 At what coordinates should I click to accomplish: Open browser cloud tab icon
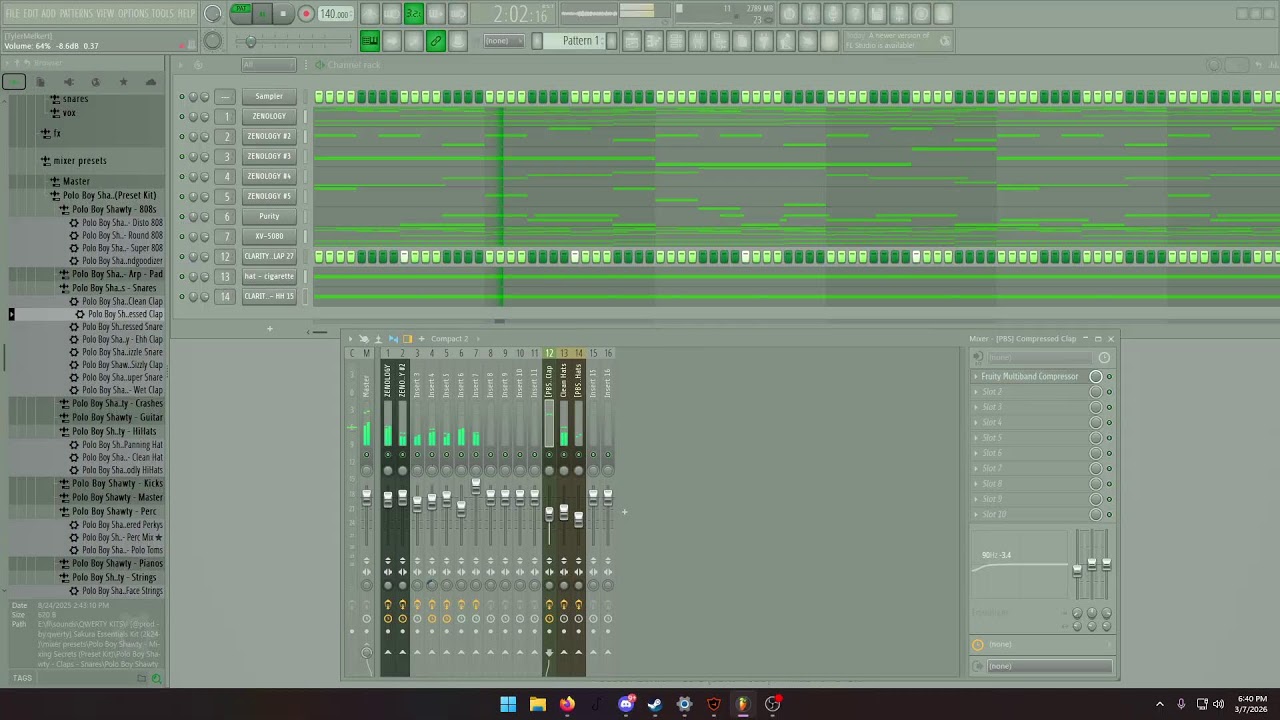pos(151,82)
